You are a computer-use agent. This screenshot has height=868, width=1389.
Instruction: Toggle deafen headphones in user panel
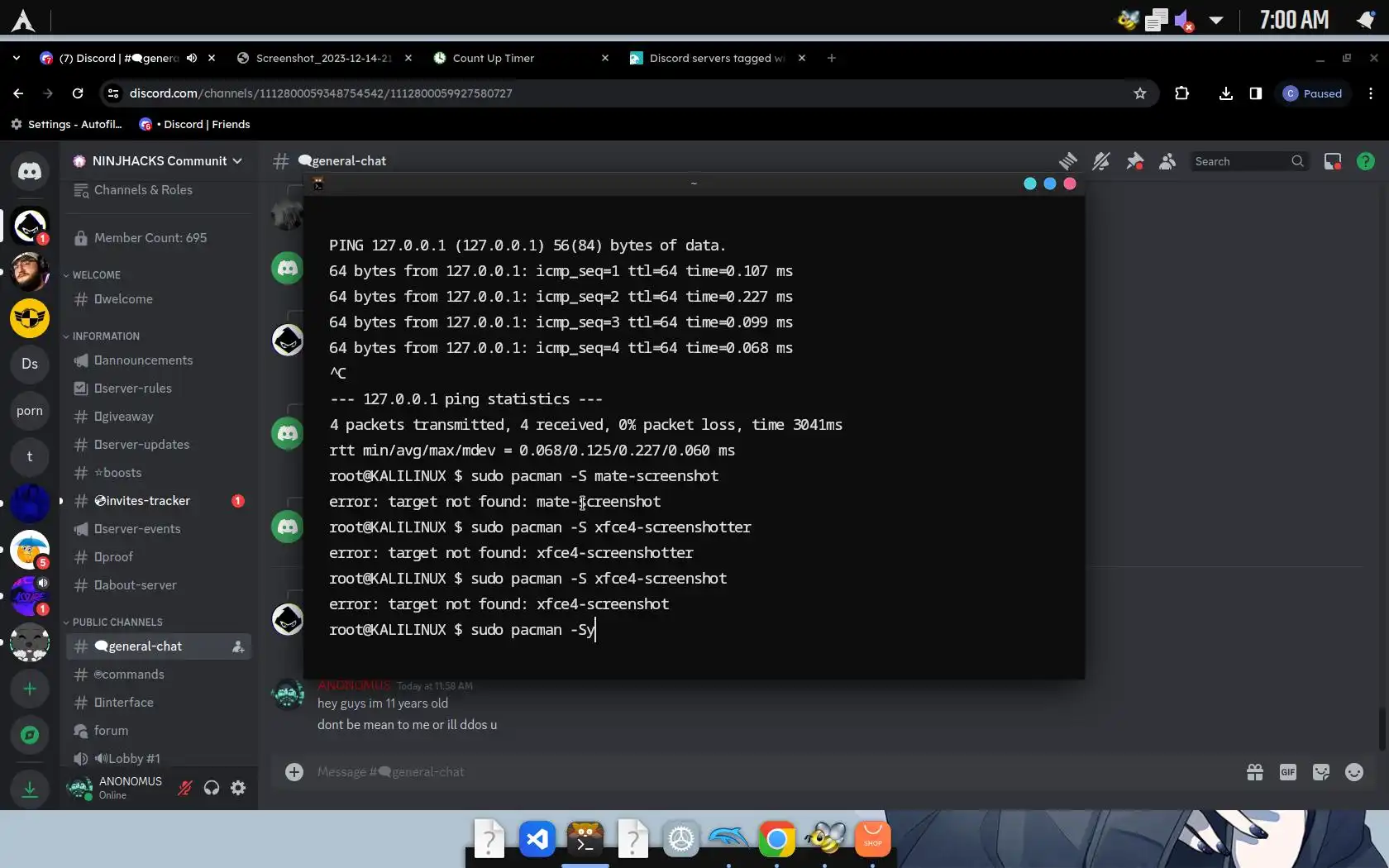click(212, 788)
